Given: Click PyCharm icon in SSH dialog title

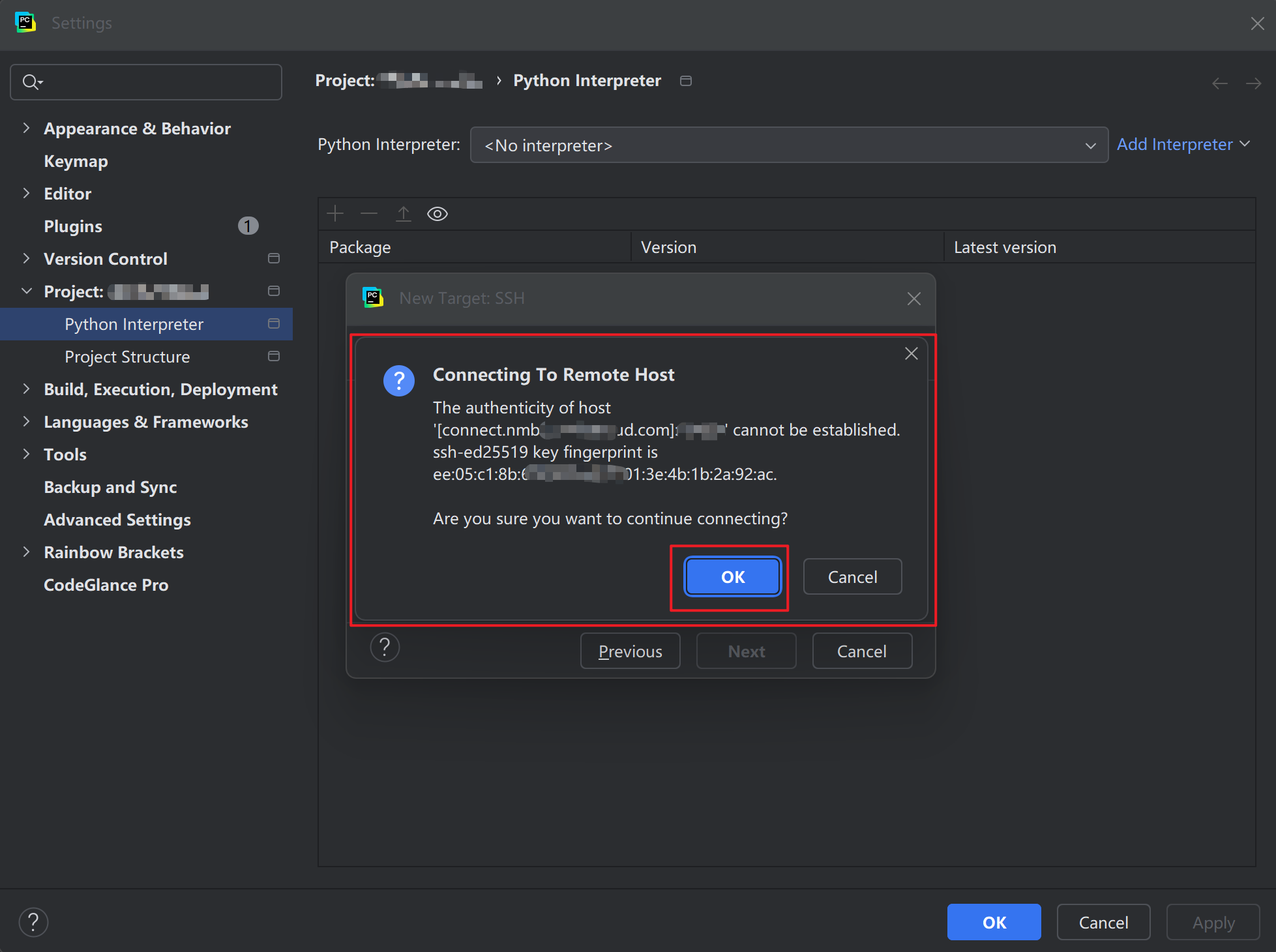Looking at the screenshot, I should tap(372, 298).
